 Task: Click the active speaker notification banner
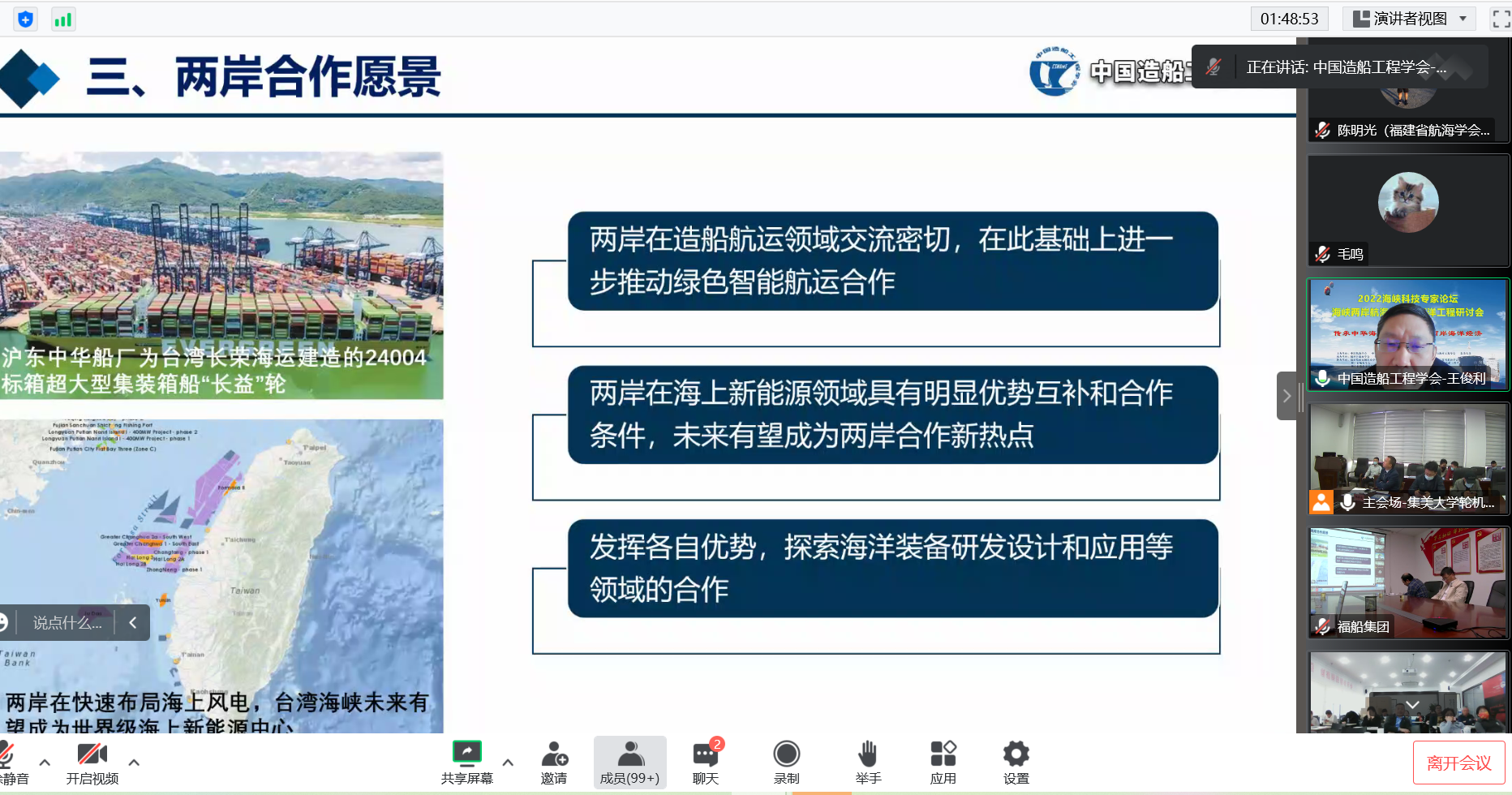1340,67
